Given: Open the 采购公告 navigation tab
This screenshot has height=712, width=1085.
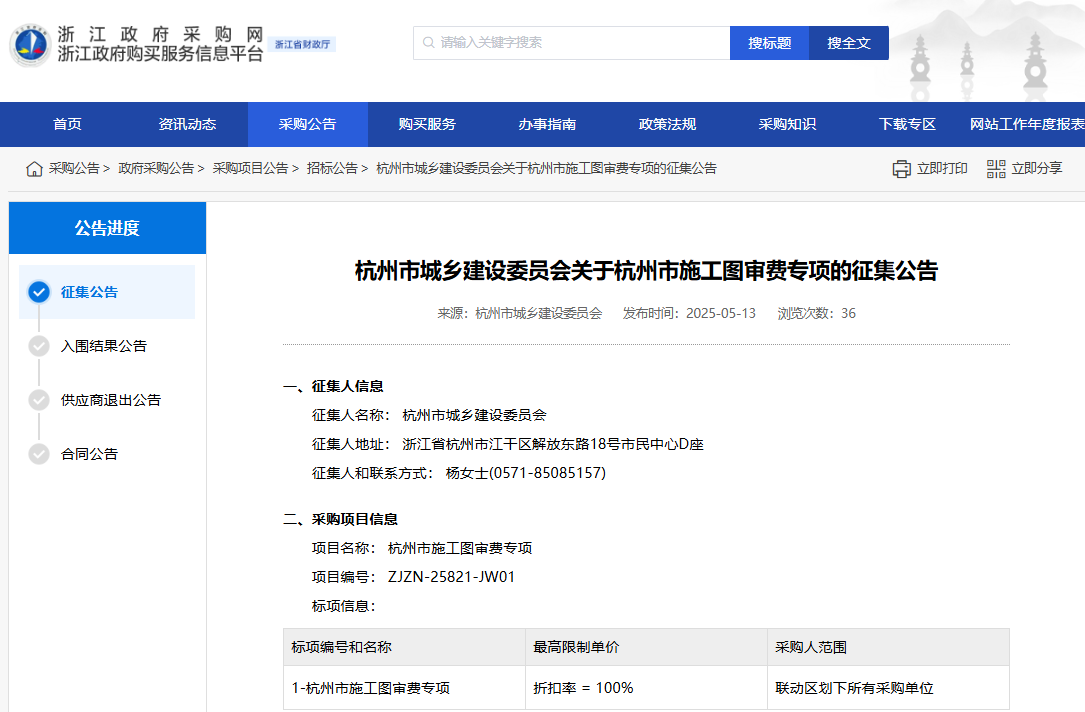Looking at the screenshot, I should (307, 125).
